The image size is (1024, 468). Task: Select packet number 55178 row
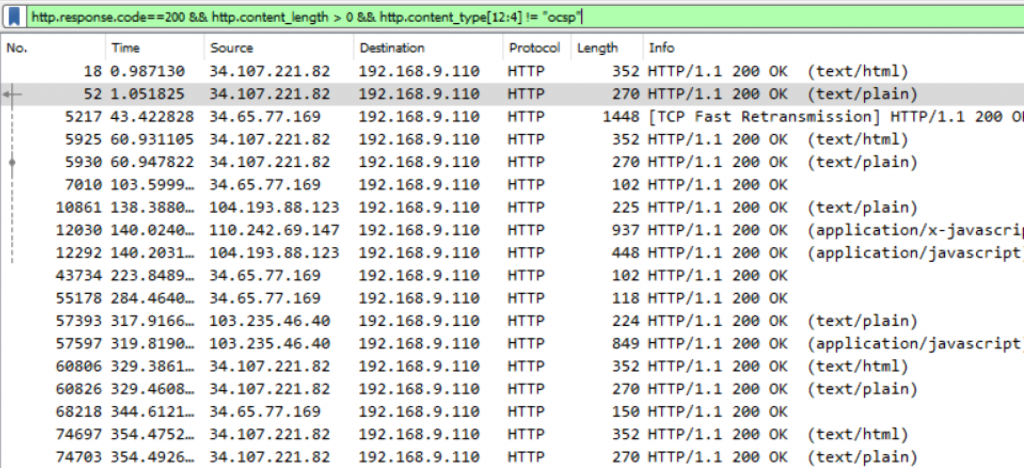(512, 298)
